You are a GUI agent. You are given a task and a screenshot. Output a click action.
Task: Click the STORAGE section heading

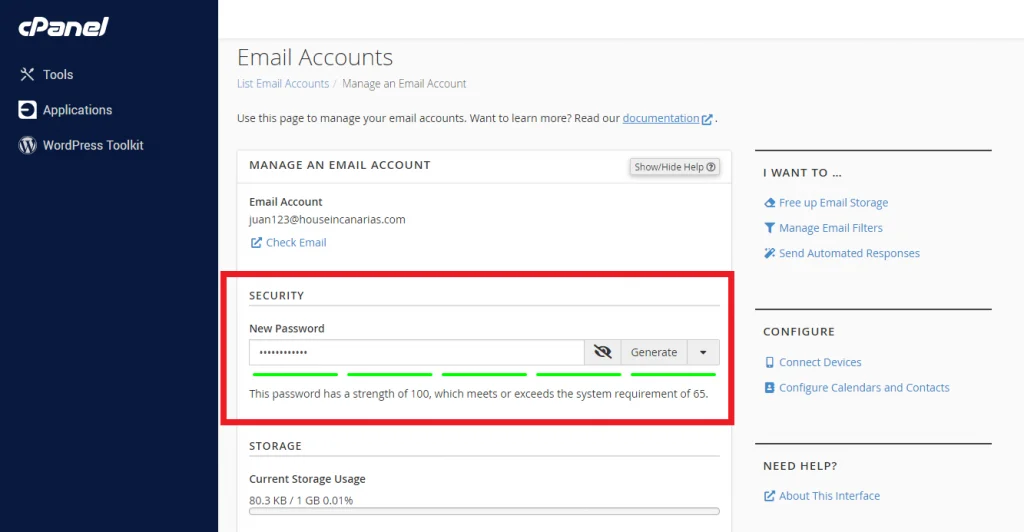coord(275,446)
